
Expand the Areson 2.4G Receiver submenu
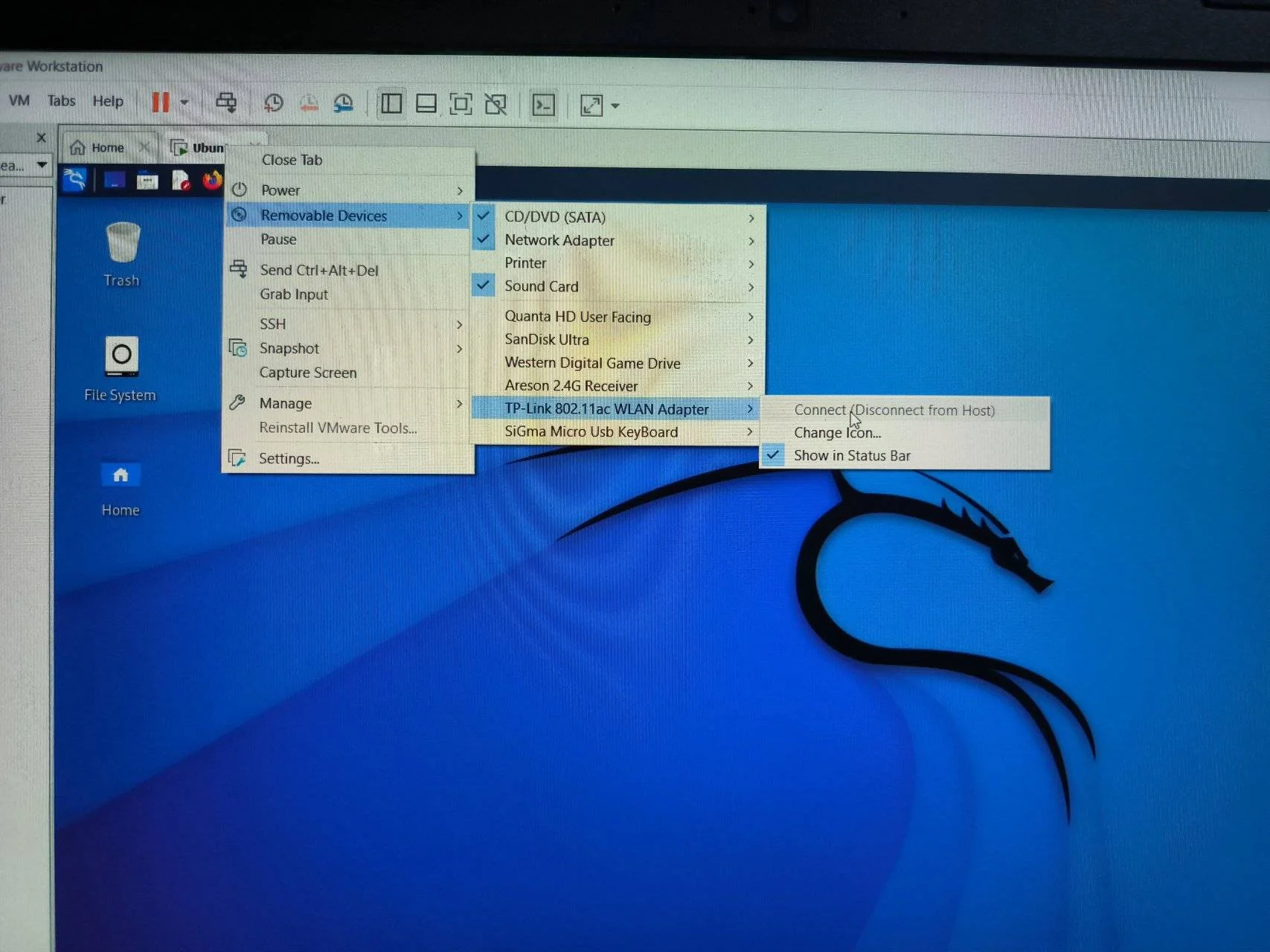(618, 386)
